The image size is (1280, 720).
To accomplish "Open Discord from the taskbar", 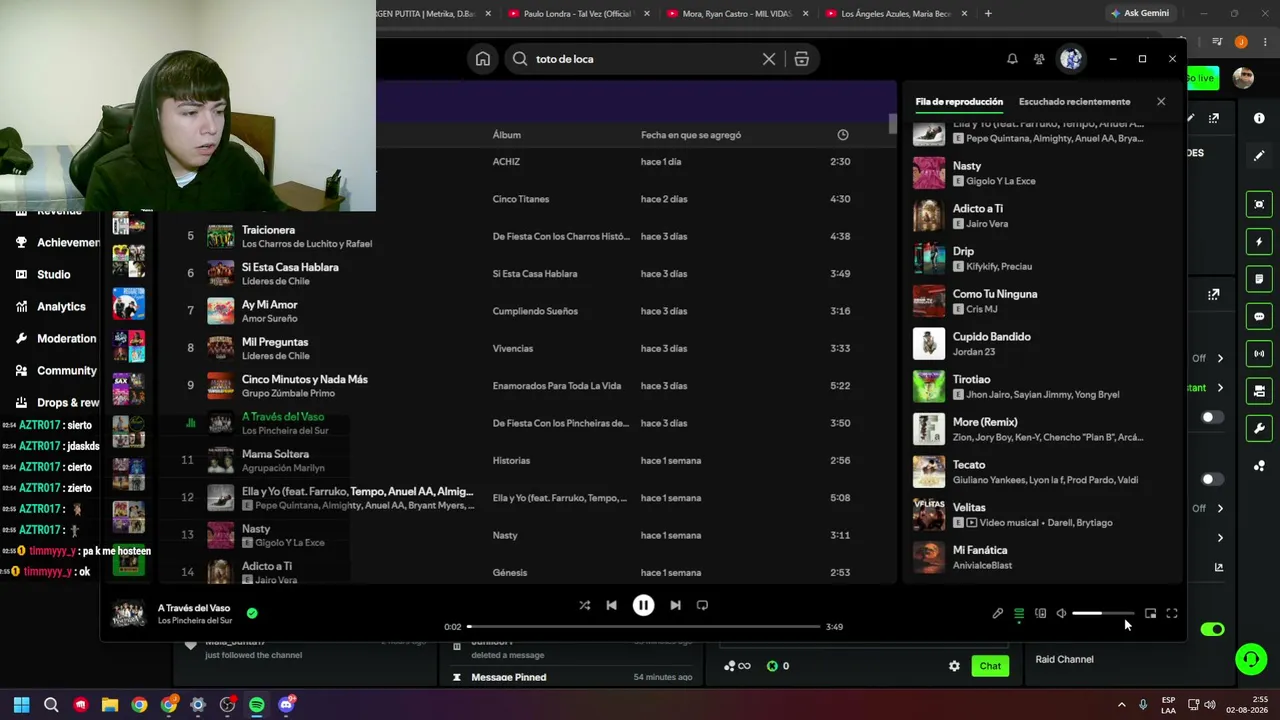I will click(x=286, y=705).
